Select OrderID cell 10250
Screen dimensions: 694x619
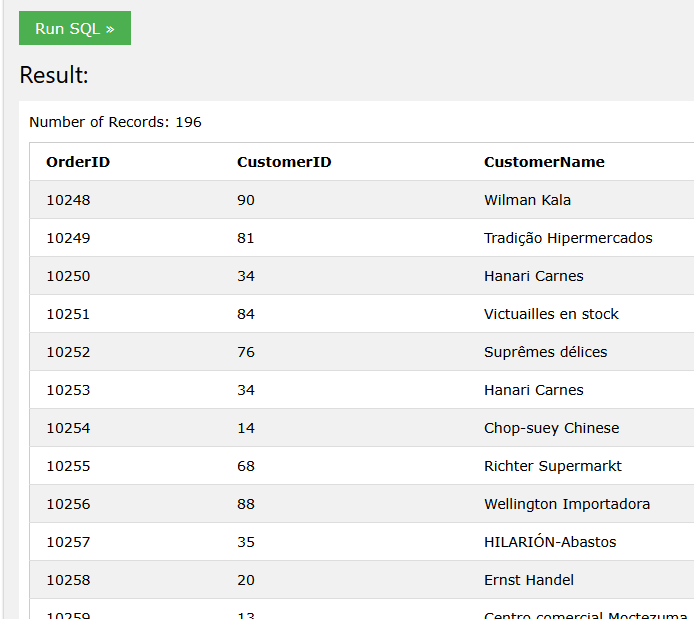click(68, 276)
